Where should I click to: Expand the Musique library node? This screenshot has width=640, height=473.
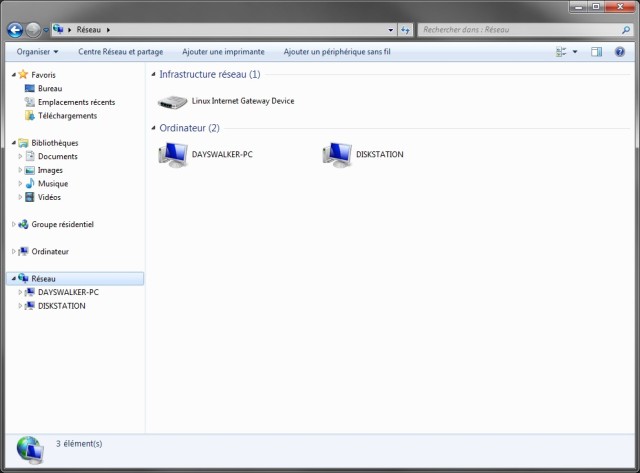tap(20, 184)
